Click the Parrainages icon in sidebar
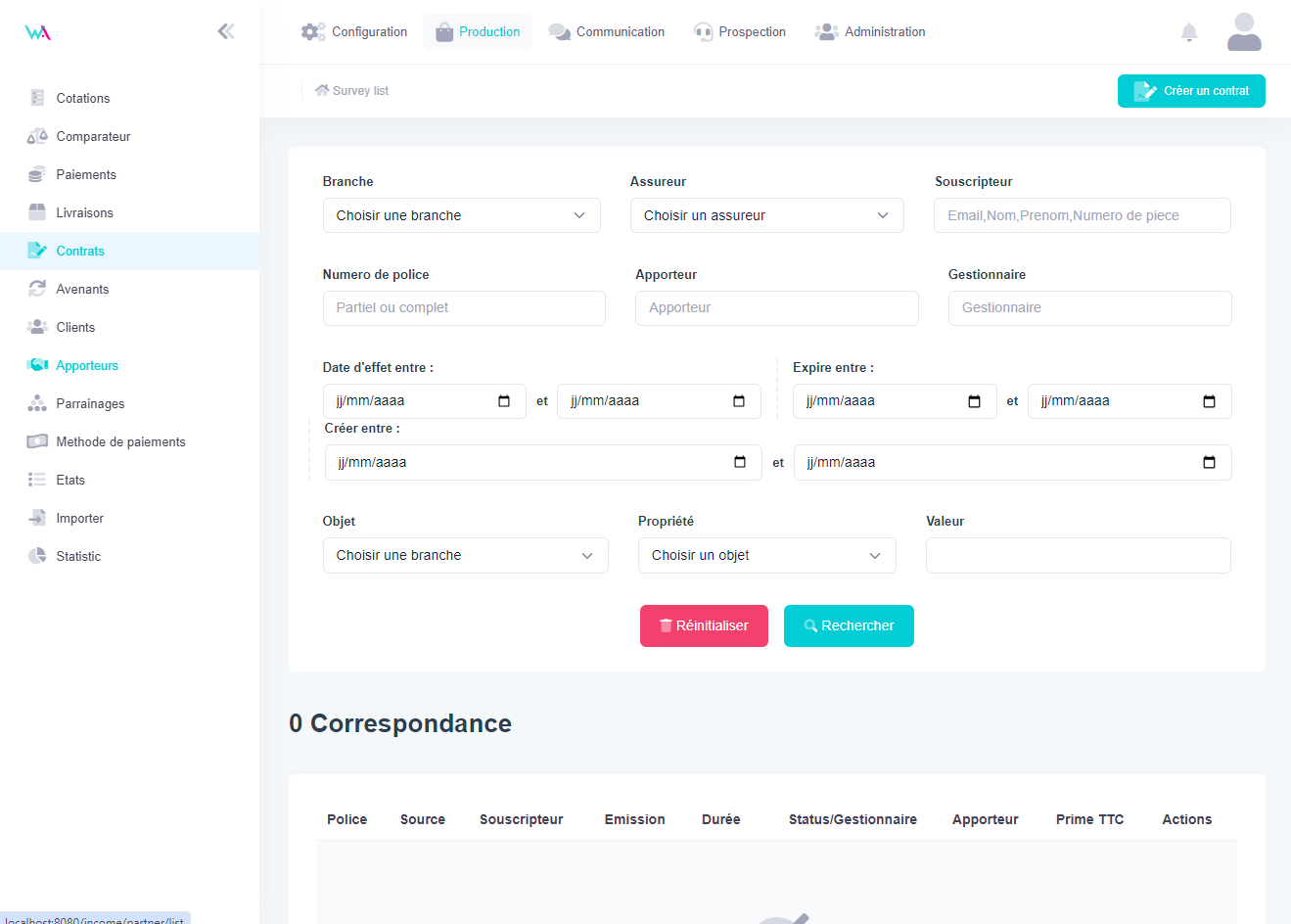 (37, 403)
